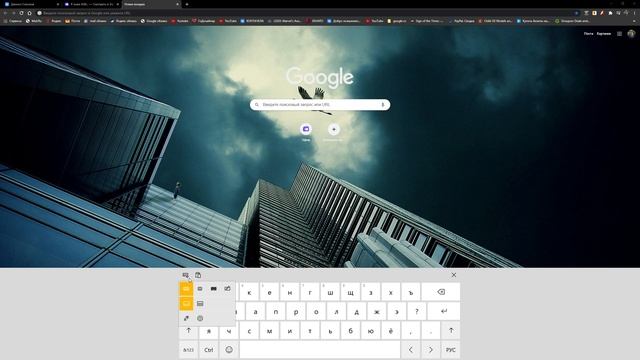640x360 pixels.
Task: Tap the Ctrl key
Action: tap(209, 350)
